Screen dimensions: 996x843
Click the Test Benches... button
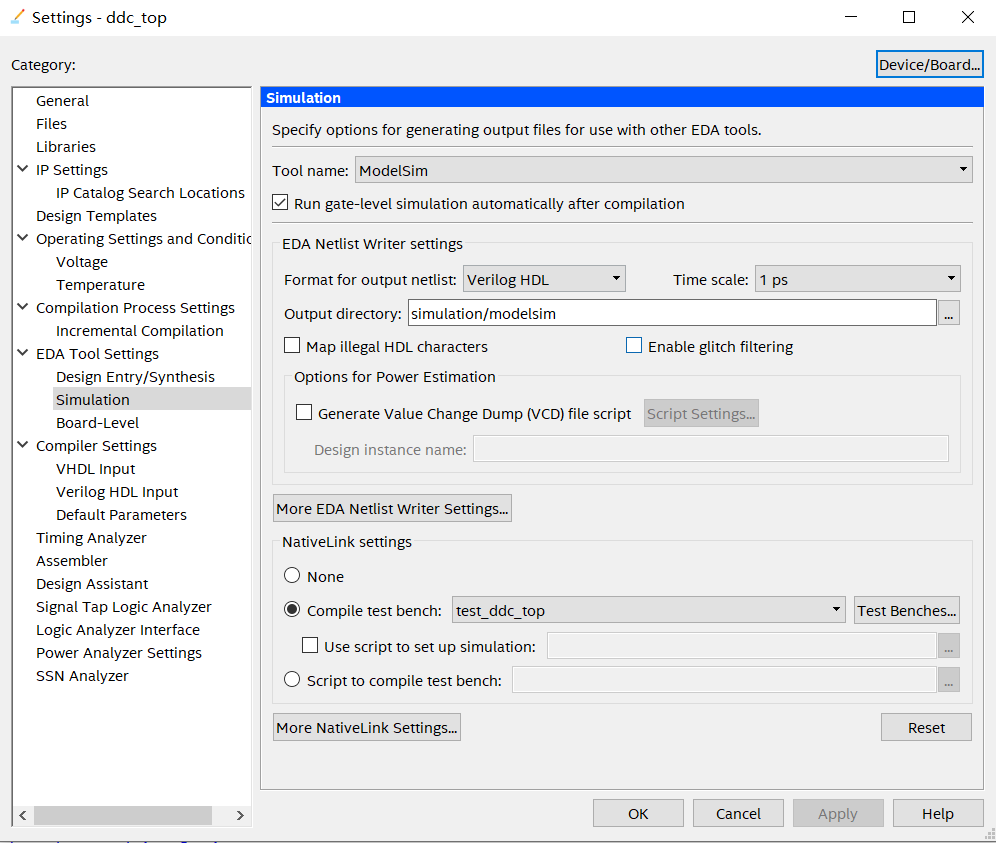[x=907, y=611]
